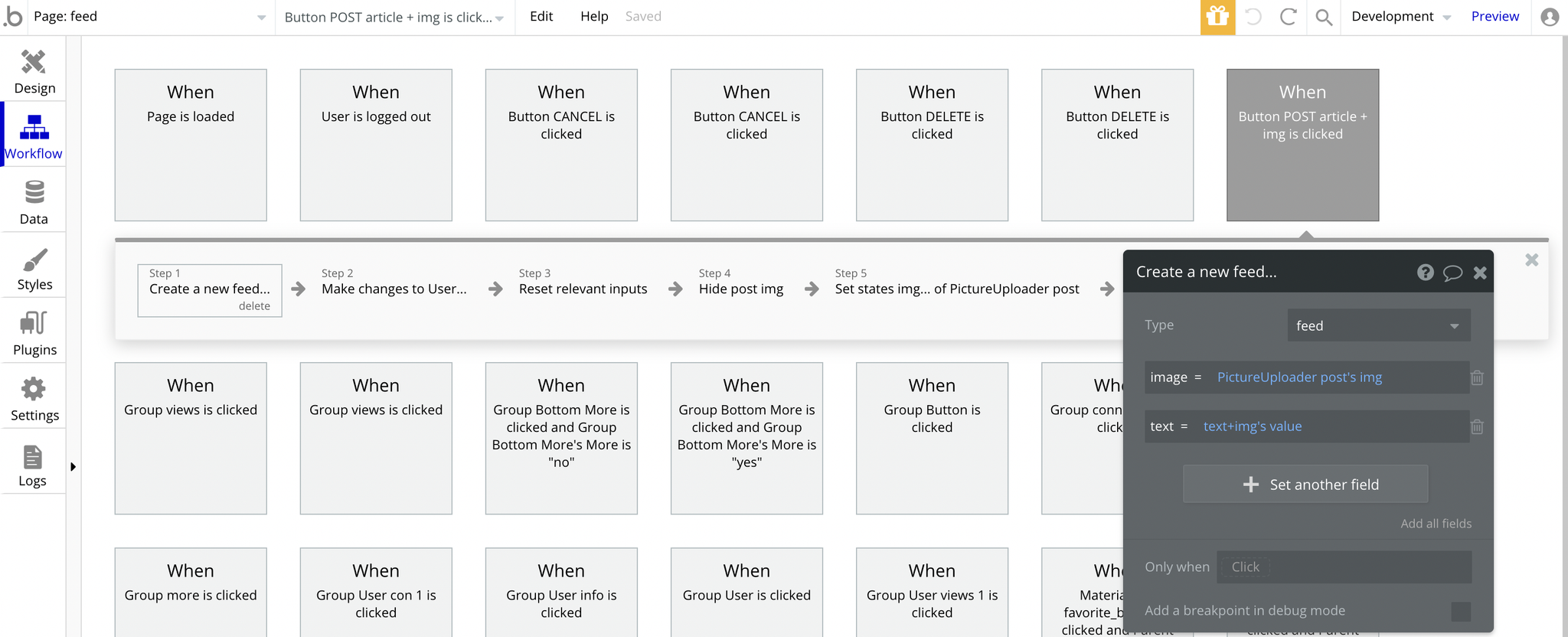Open the Settings gear icon
The height and width of the screenshot is (637, 1568).
[x=34, y=389]
